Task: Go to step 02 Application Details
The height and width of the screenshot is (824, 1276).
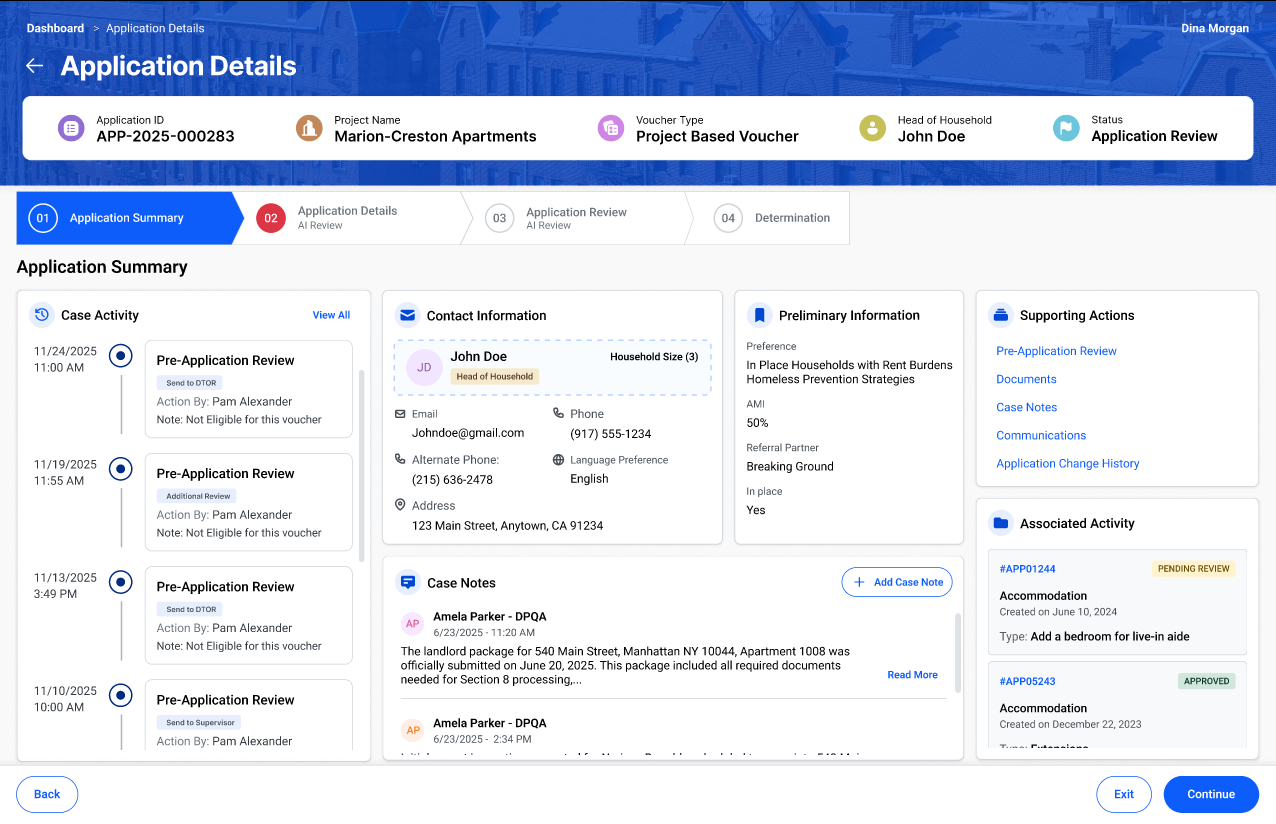Action: click(x=346, y=218)
